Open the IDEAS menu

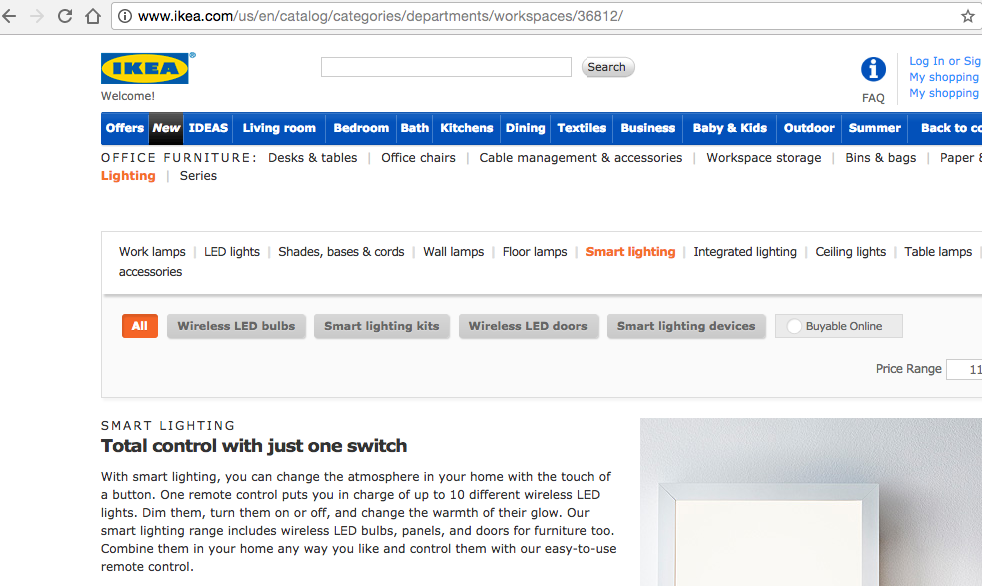(x=208, y=128)
